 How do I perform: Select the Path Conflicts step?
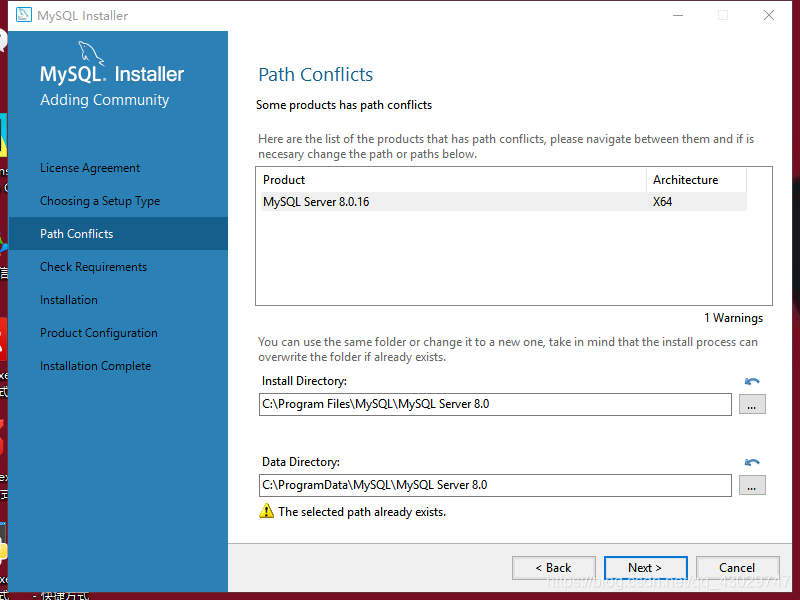pyautogui.click(x=118, y=234)
